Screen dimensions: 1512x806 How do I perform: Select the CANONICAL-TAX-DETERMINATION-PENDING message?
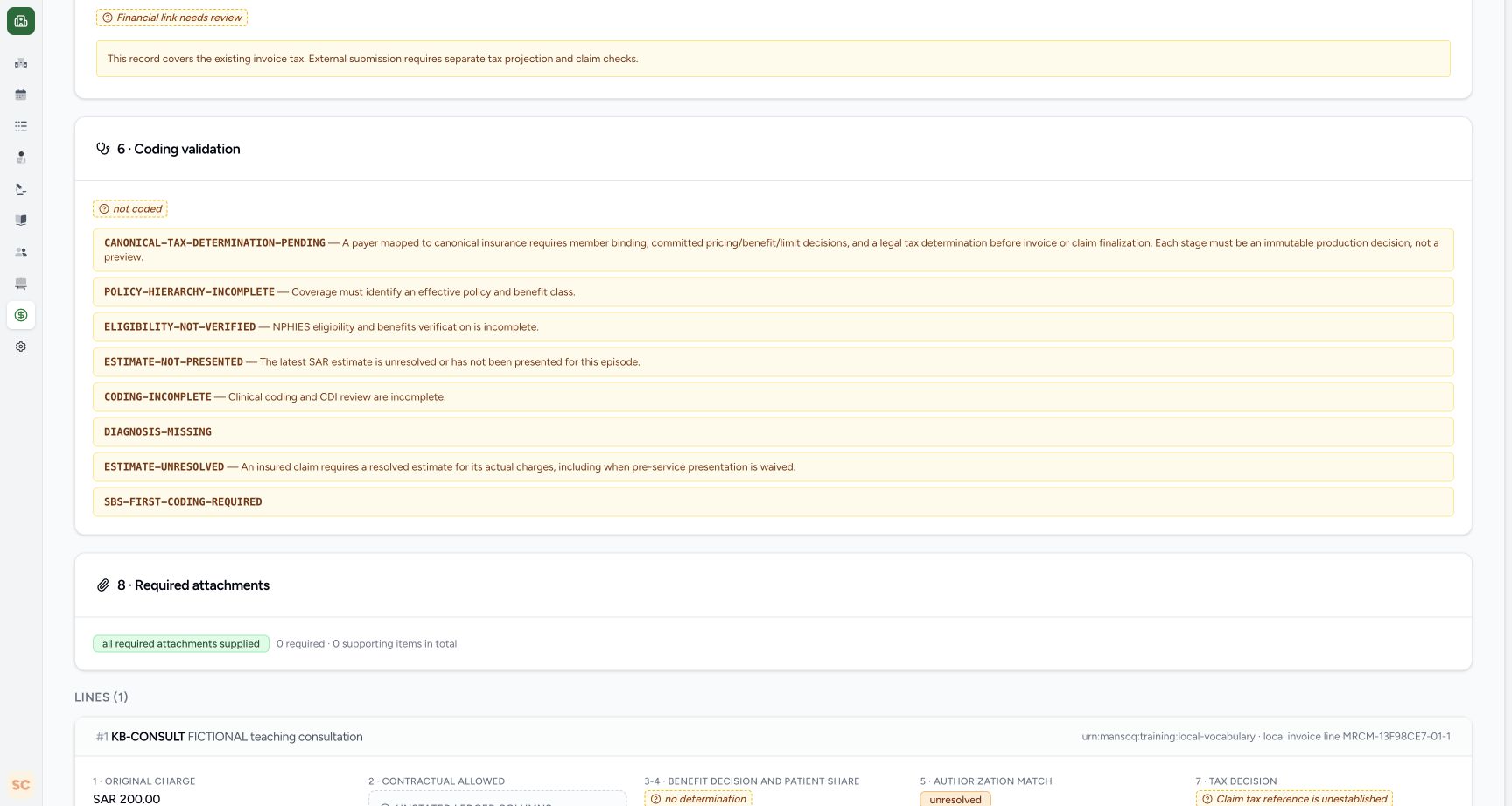773,250
